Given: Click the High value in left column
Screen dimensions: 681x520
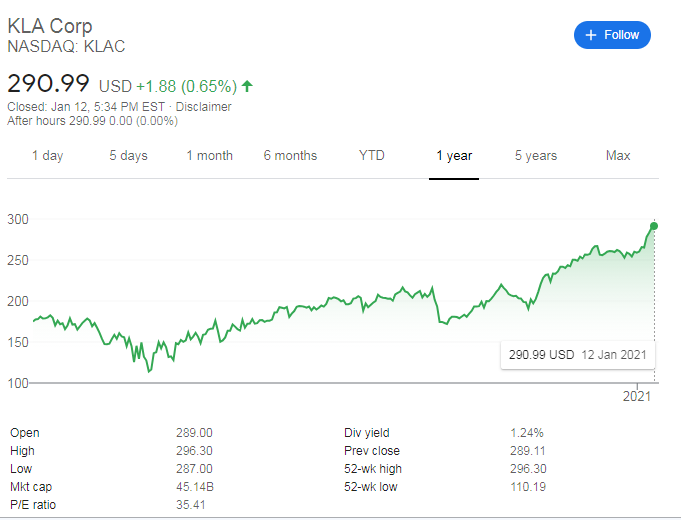Looking at the screenshot, I should click(194, 451).
